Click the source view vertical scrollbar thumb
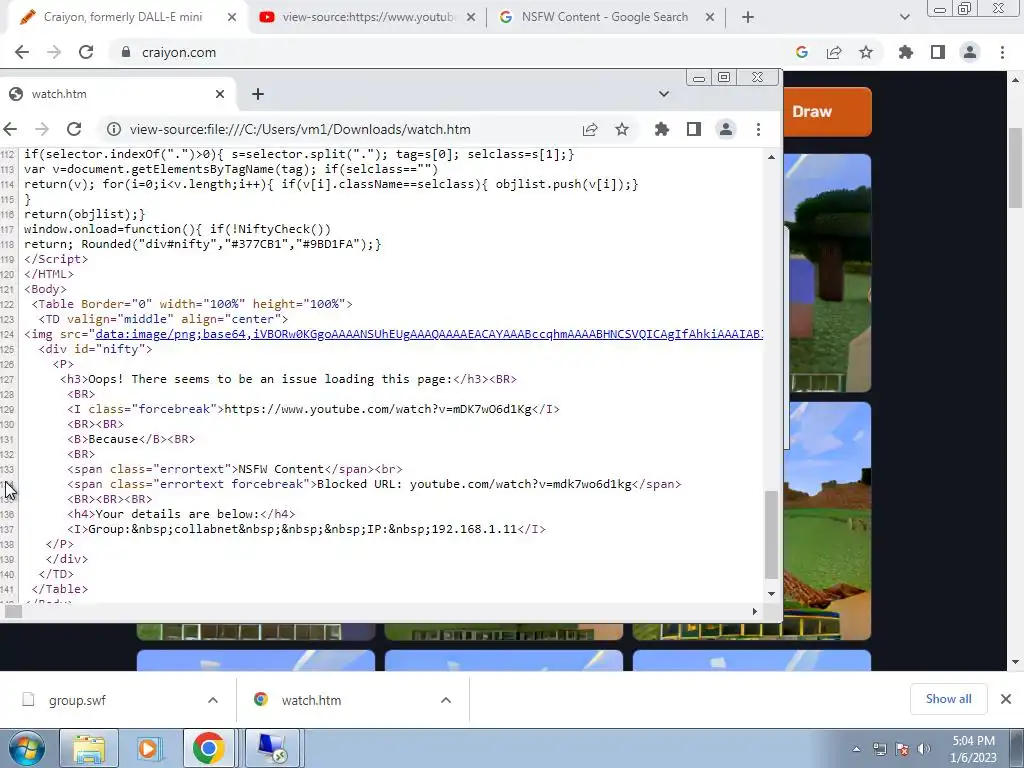 pos(771,535)
